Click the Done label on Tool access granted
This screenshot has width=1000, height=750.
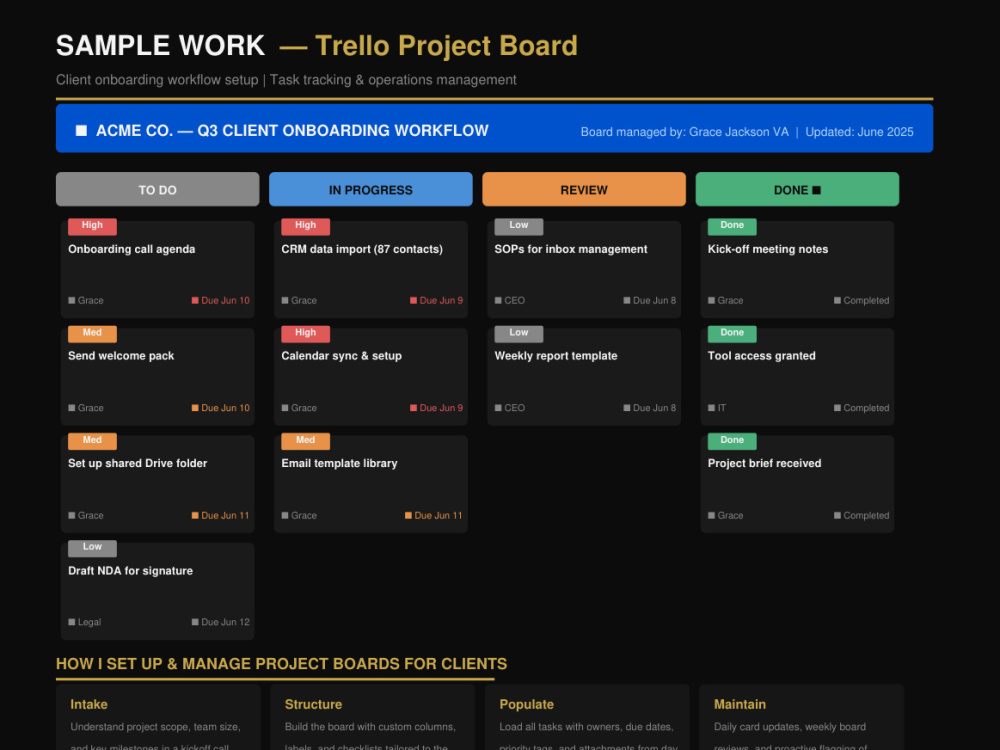[732, 333]
